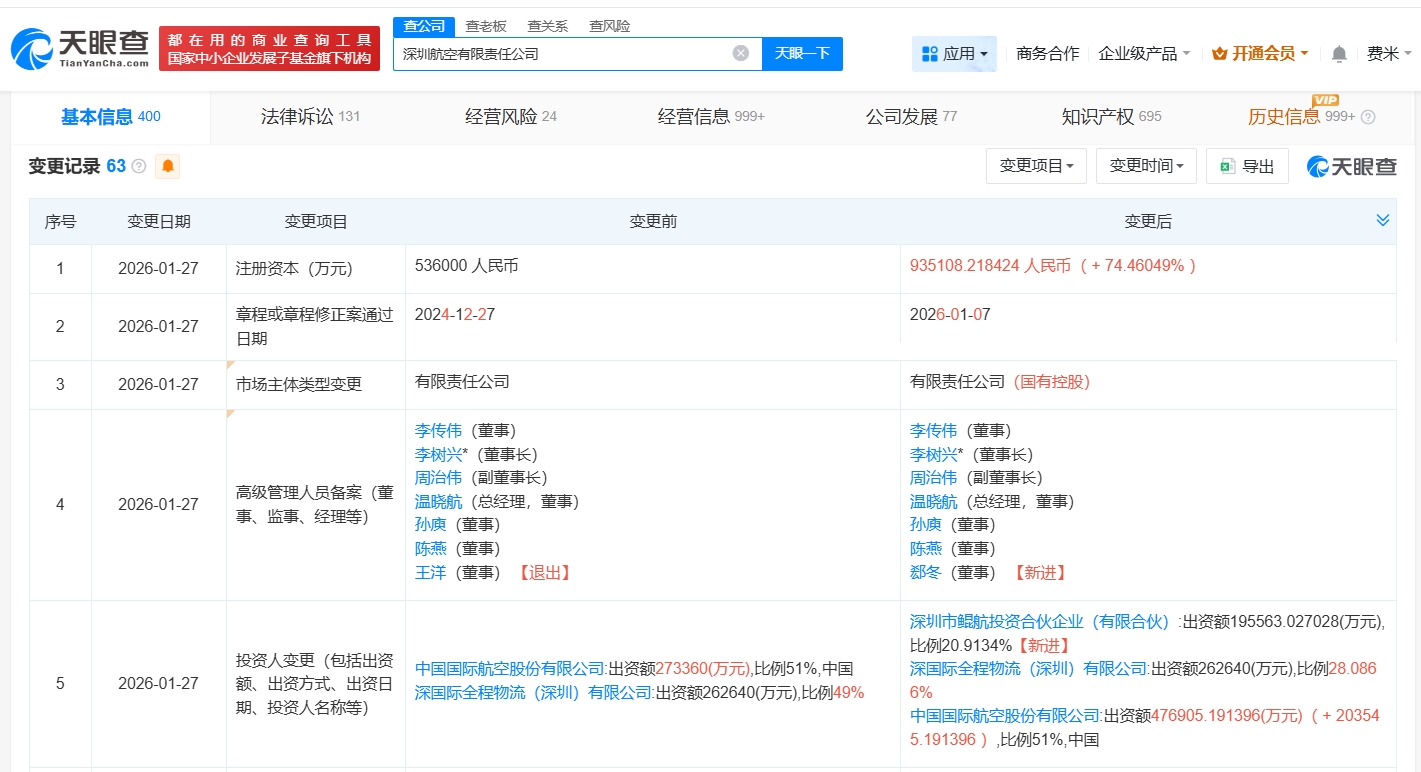Click the Excel icon in 导出 button
This screenshot has height=772, width=1421.
pyautogui.click(x=1228, y=166)
